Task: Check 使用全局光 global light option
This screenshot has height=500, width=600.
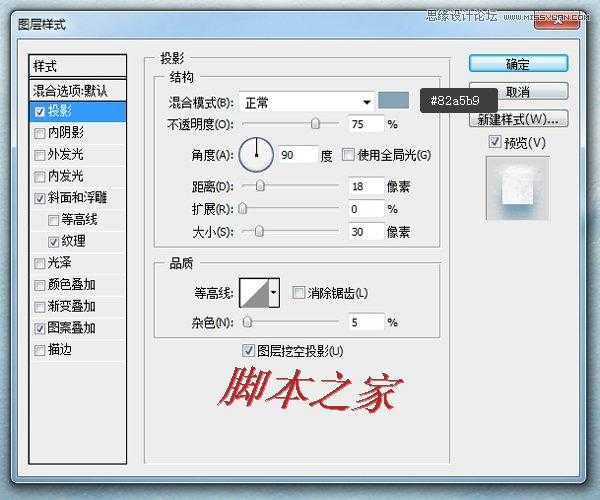Action: point(348,155)
